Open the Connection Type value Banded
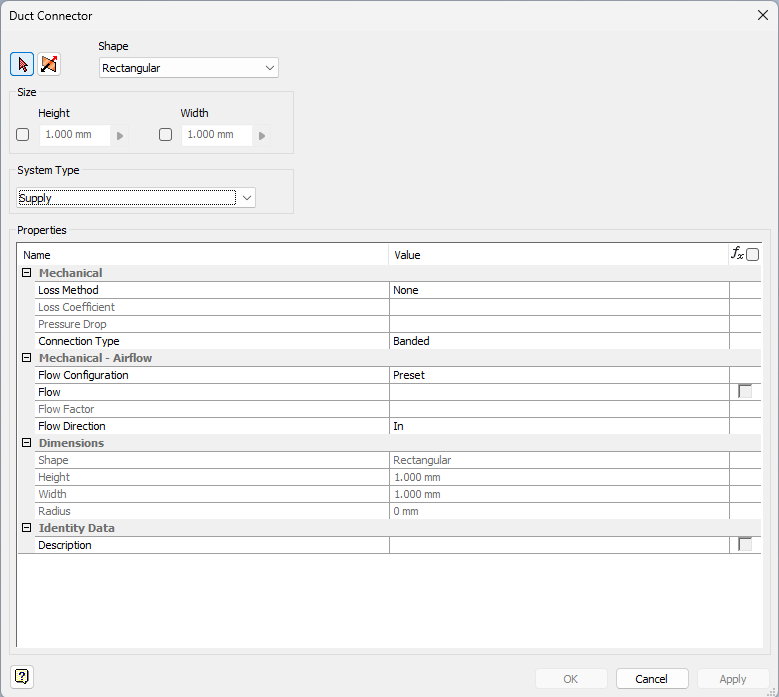Screen dimensions: 779x697 (559, 341)
